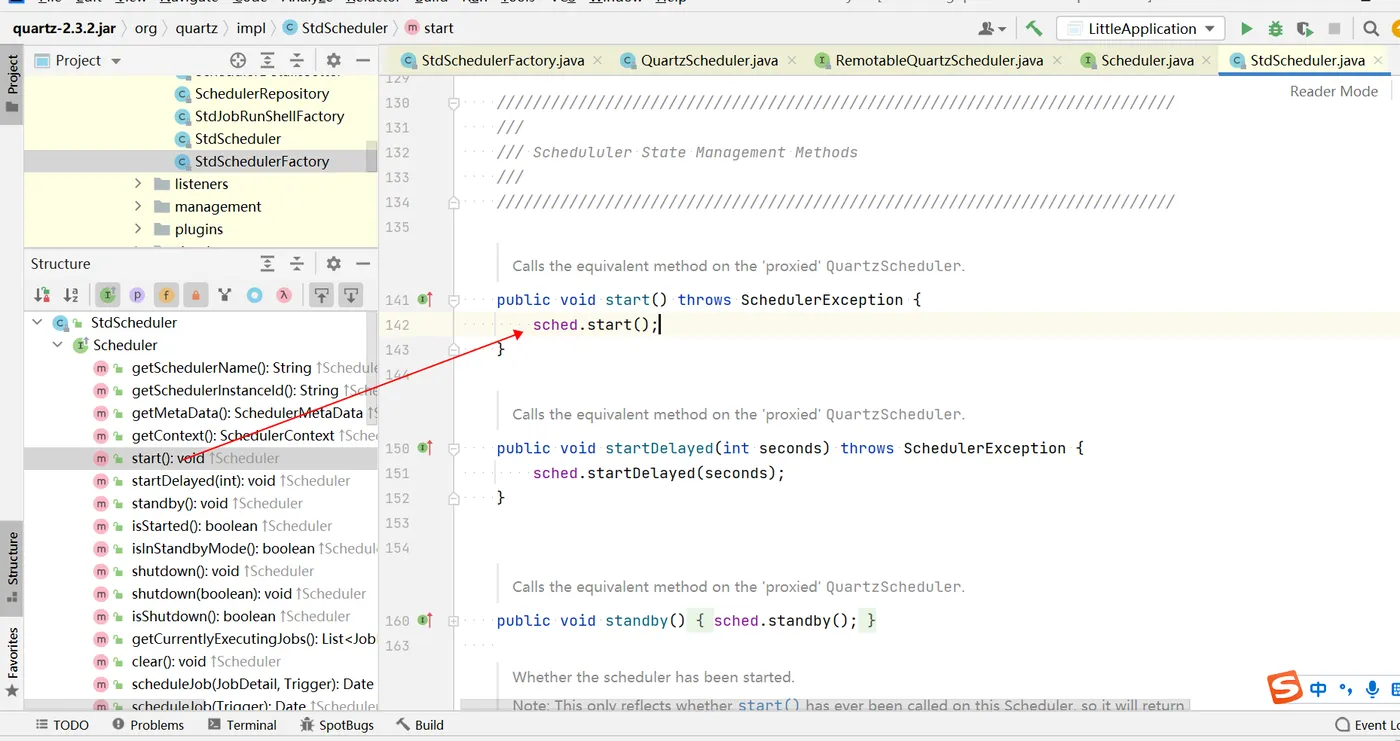Image resolution: width=1400 pixels, height=741 pixels.
Task: Collapse the StdScheduler node in Structure
Action: tap(38, 323)
